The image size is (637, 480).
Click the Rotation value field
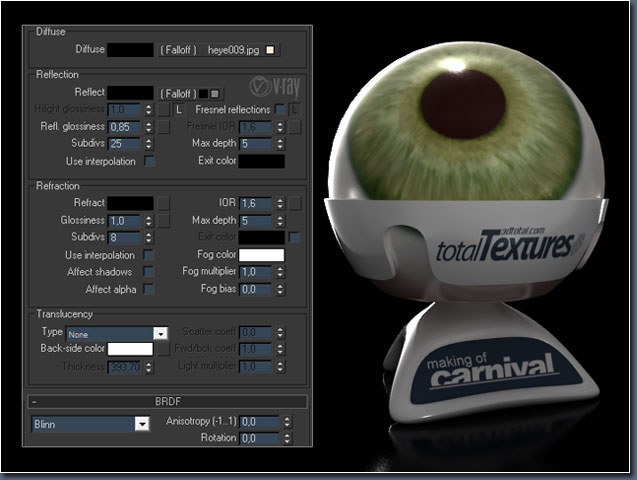click(x=259, y=439)
